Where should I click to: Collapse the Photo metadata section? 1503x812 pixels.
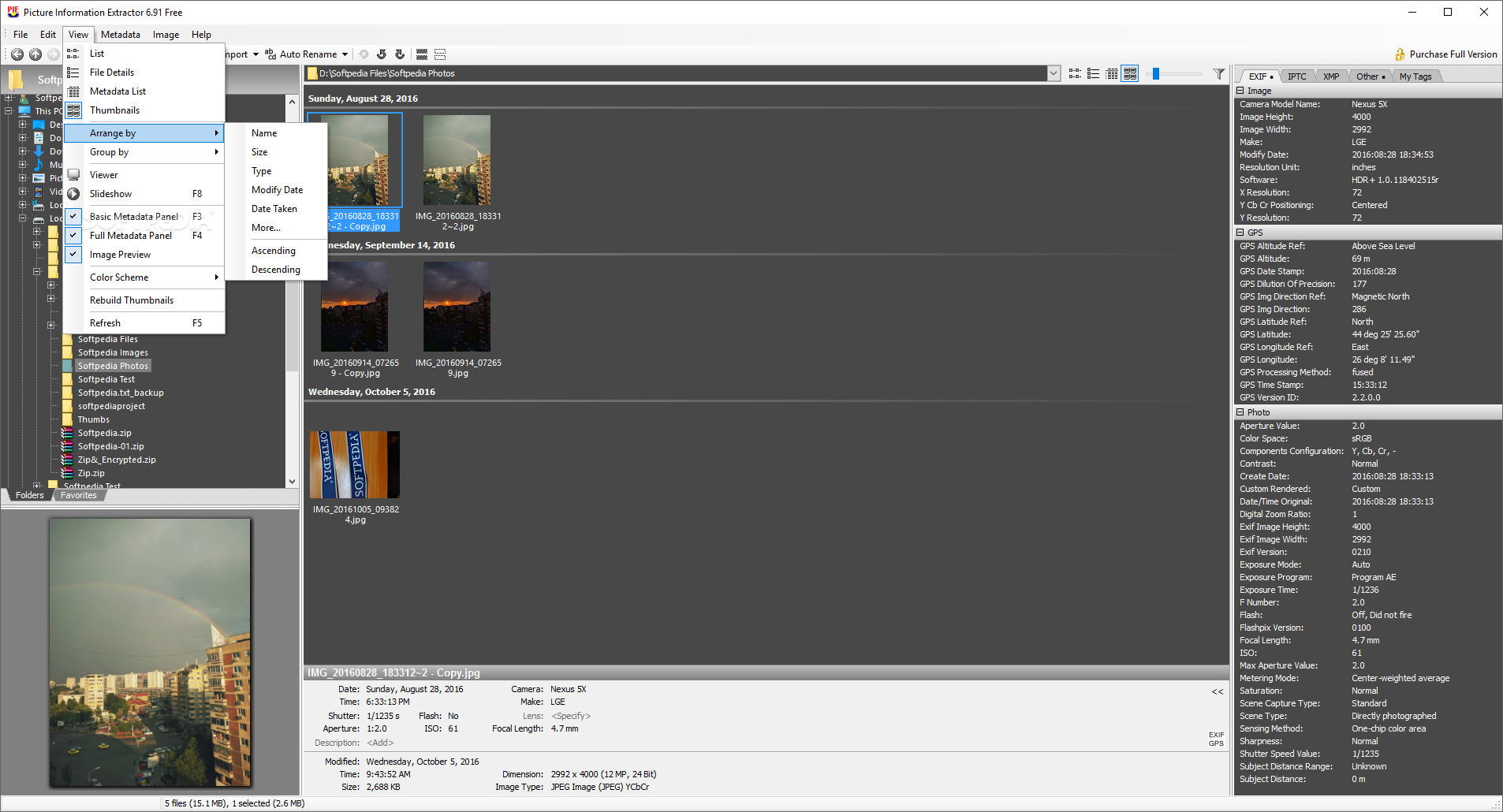(1240, 412)
